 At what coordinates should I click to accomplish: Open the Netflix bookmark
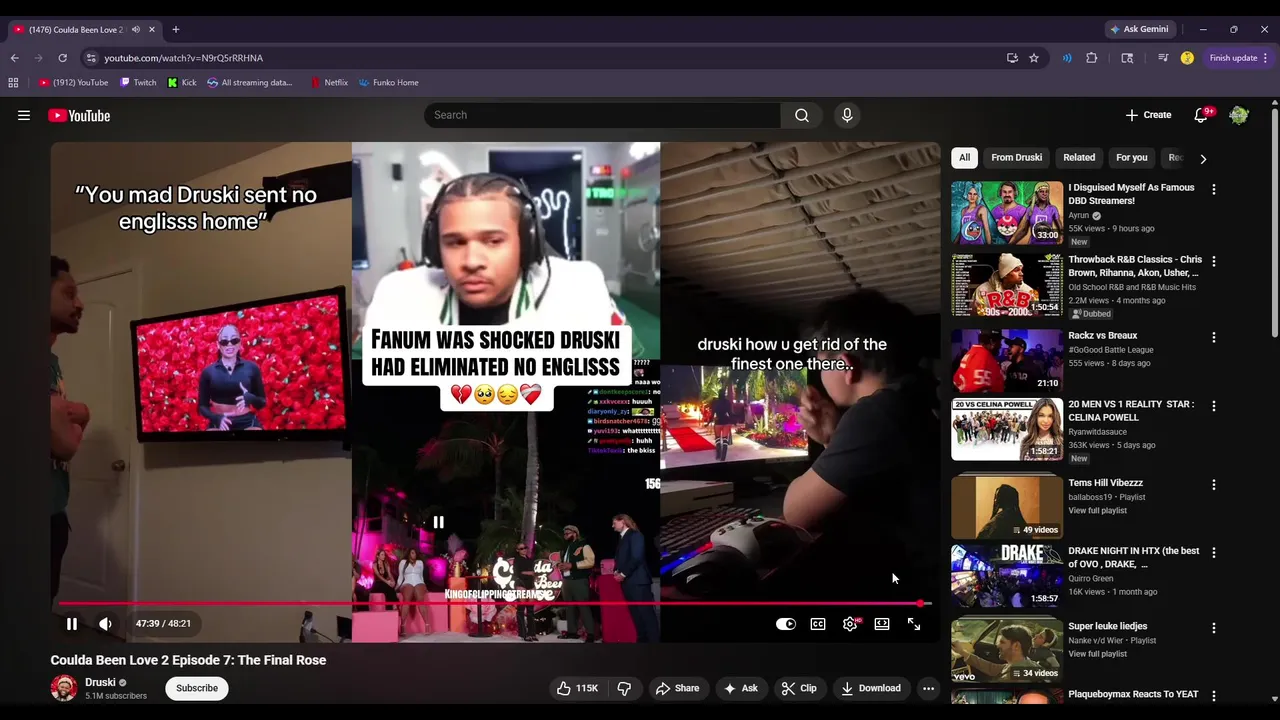[x=329, y=83]
